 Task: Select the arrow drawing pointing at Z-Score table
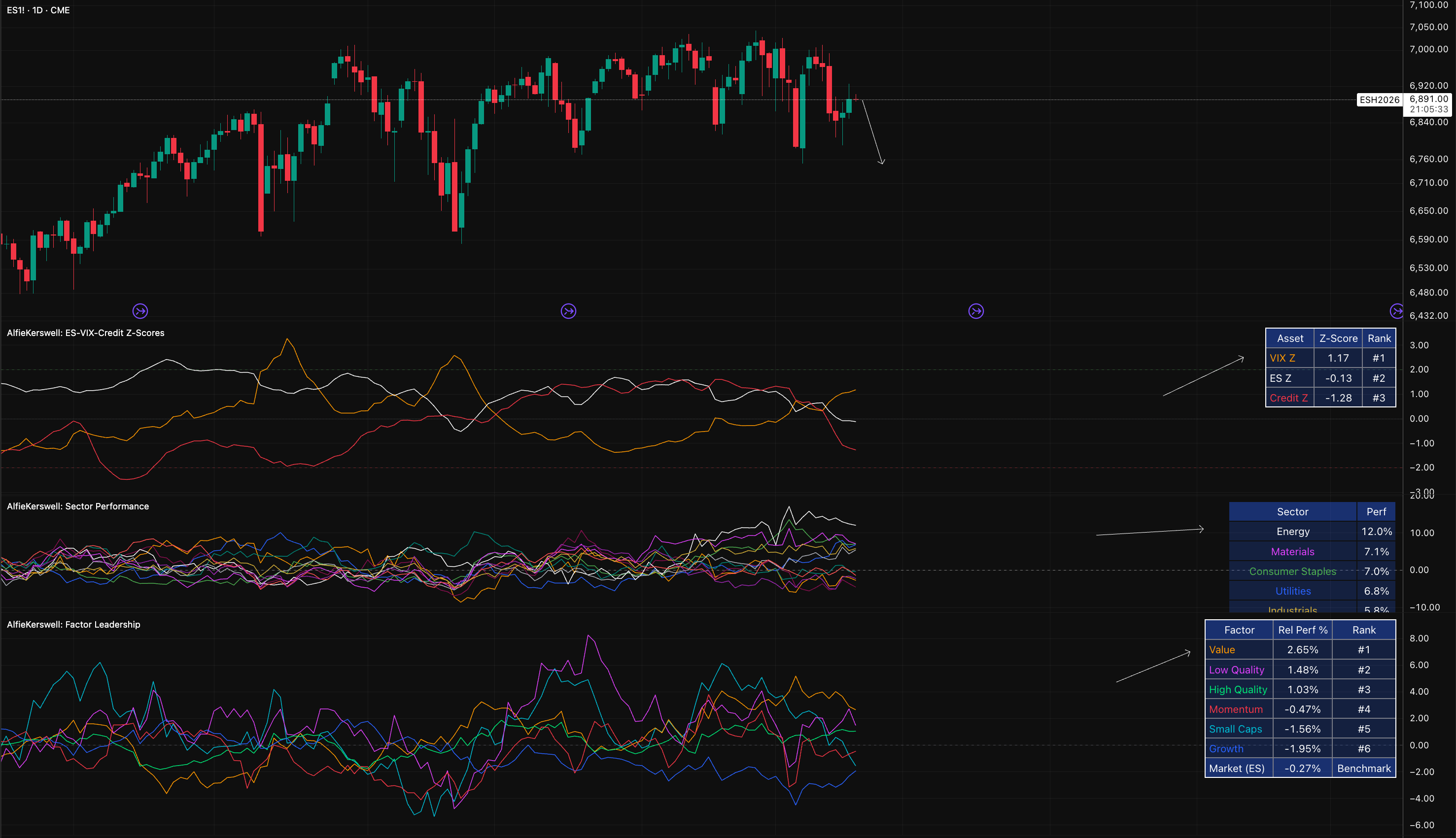pos(1203,376)
